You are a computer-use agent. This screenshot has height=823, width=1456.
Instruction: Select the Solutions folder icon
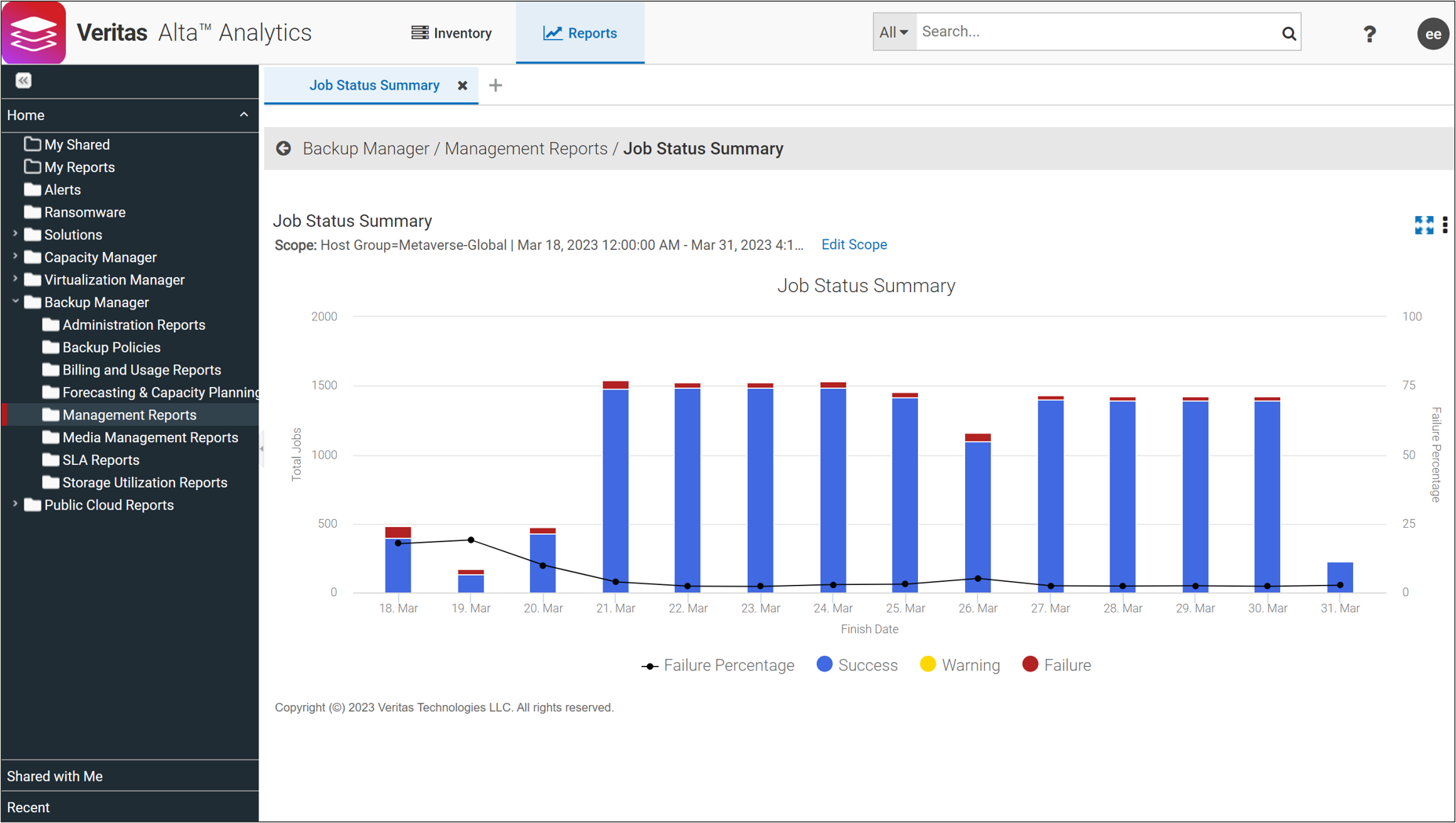pos(32,235)
